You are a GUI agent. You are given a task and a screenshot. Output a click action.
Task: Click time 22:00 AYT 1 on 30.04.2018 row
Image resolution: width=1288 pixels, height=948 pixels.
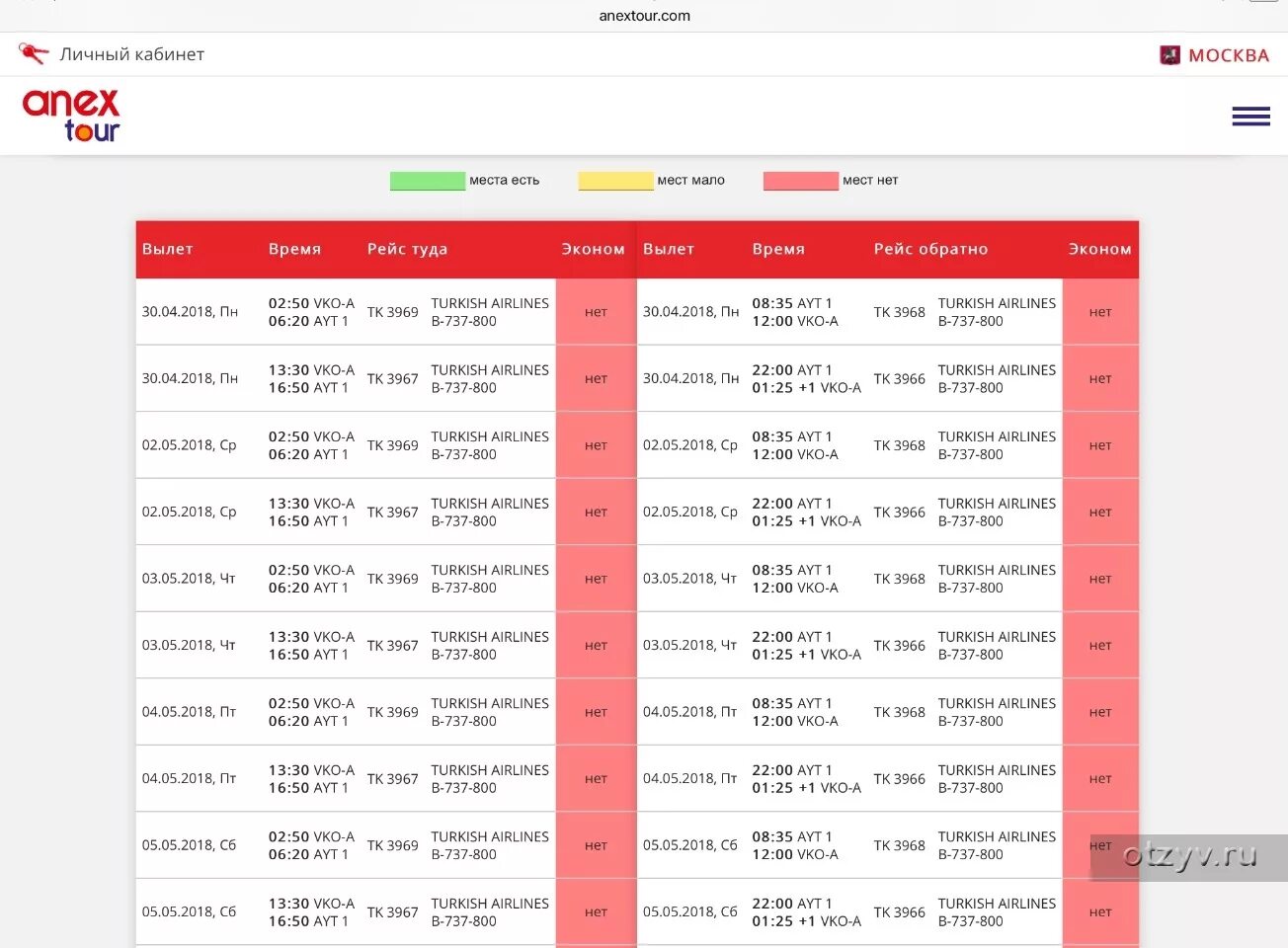(792, 370)
